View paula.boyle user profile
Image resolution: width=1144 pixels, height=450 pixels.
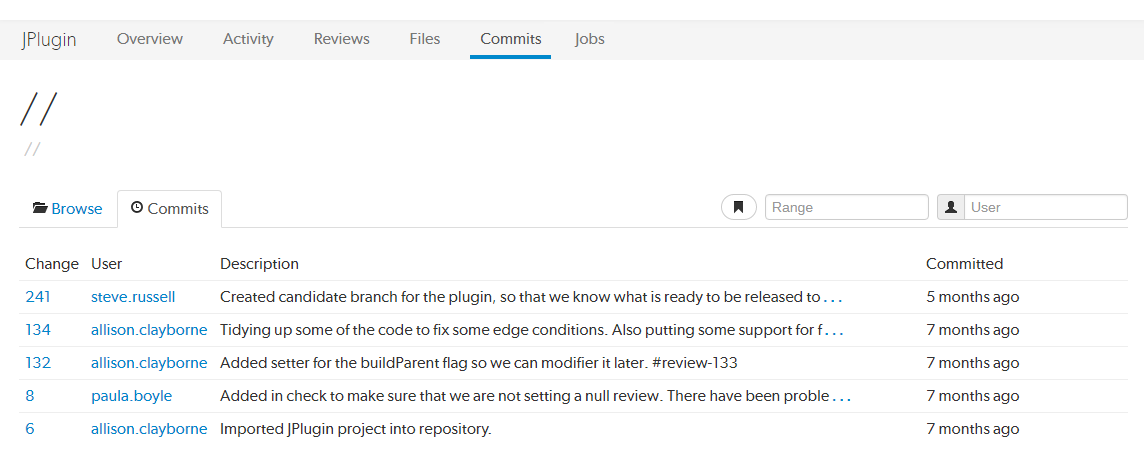[131, 396]
